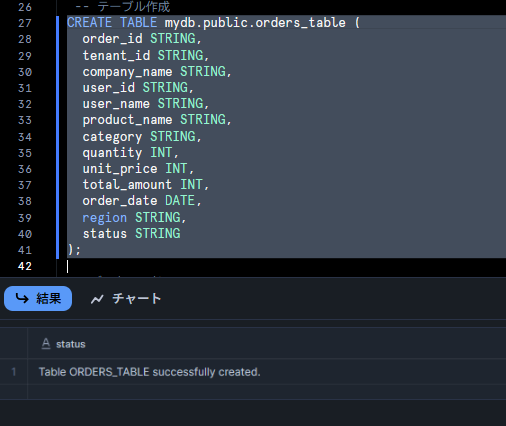Click the user_name STRING line

(x=146, y=103)
